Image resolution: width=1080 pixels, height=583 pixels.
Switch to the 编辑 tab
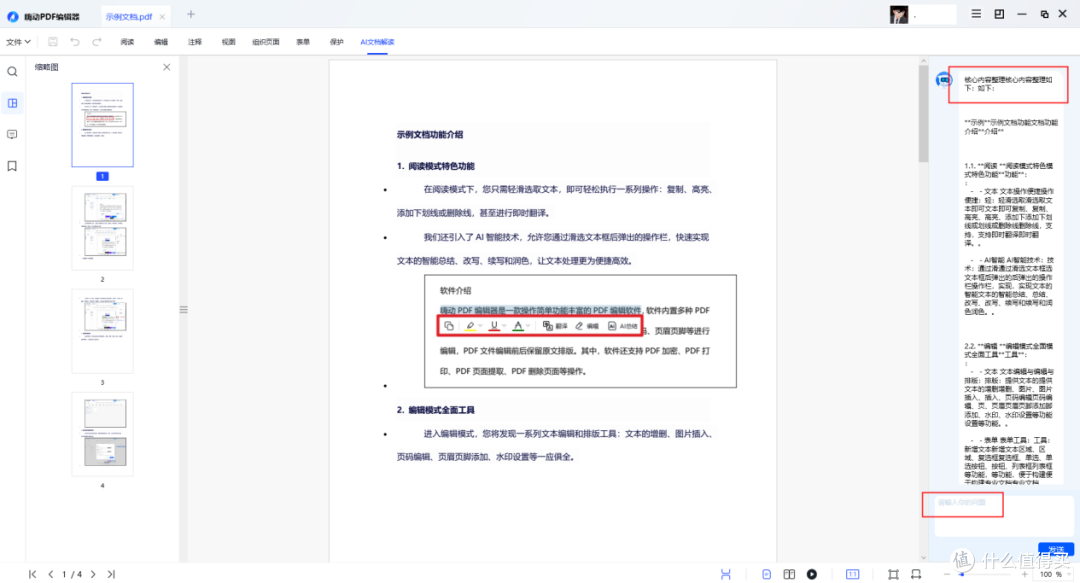point(161,42)
